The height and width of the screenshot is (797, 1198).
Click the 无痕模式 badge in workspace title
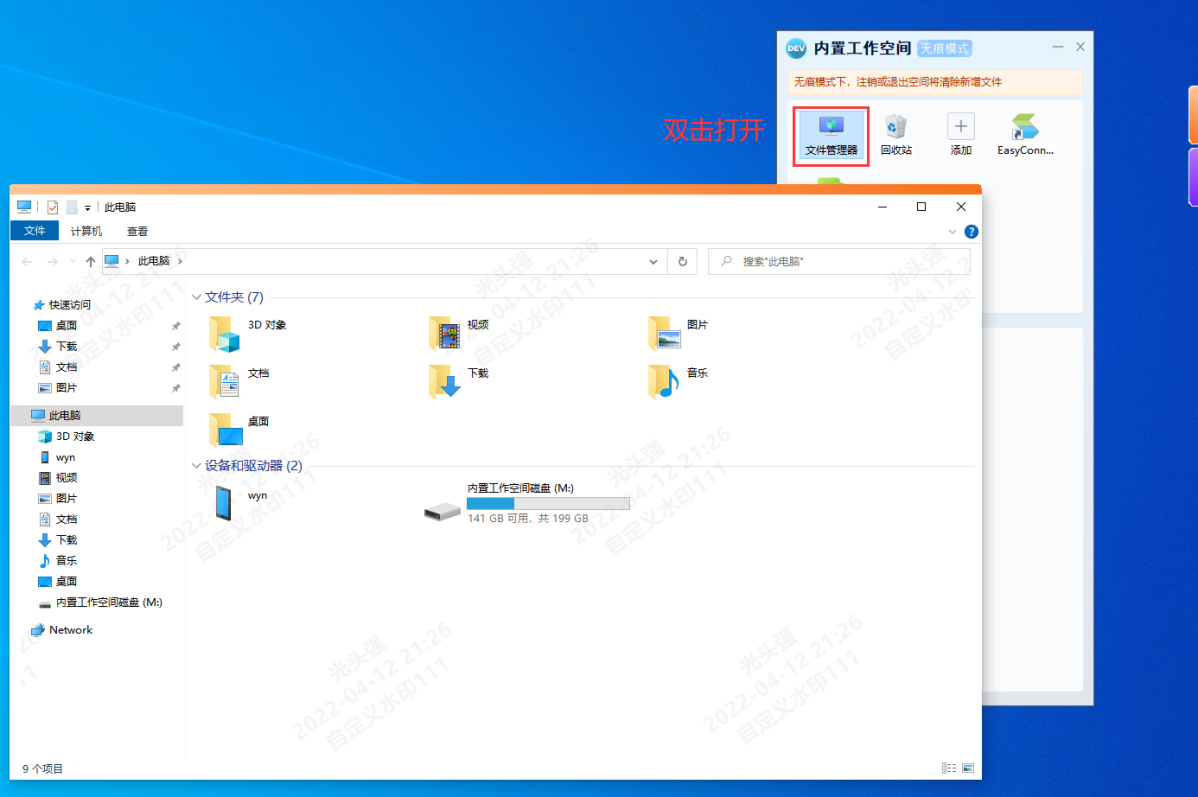point(944,48)
